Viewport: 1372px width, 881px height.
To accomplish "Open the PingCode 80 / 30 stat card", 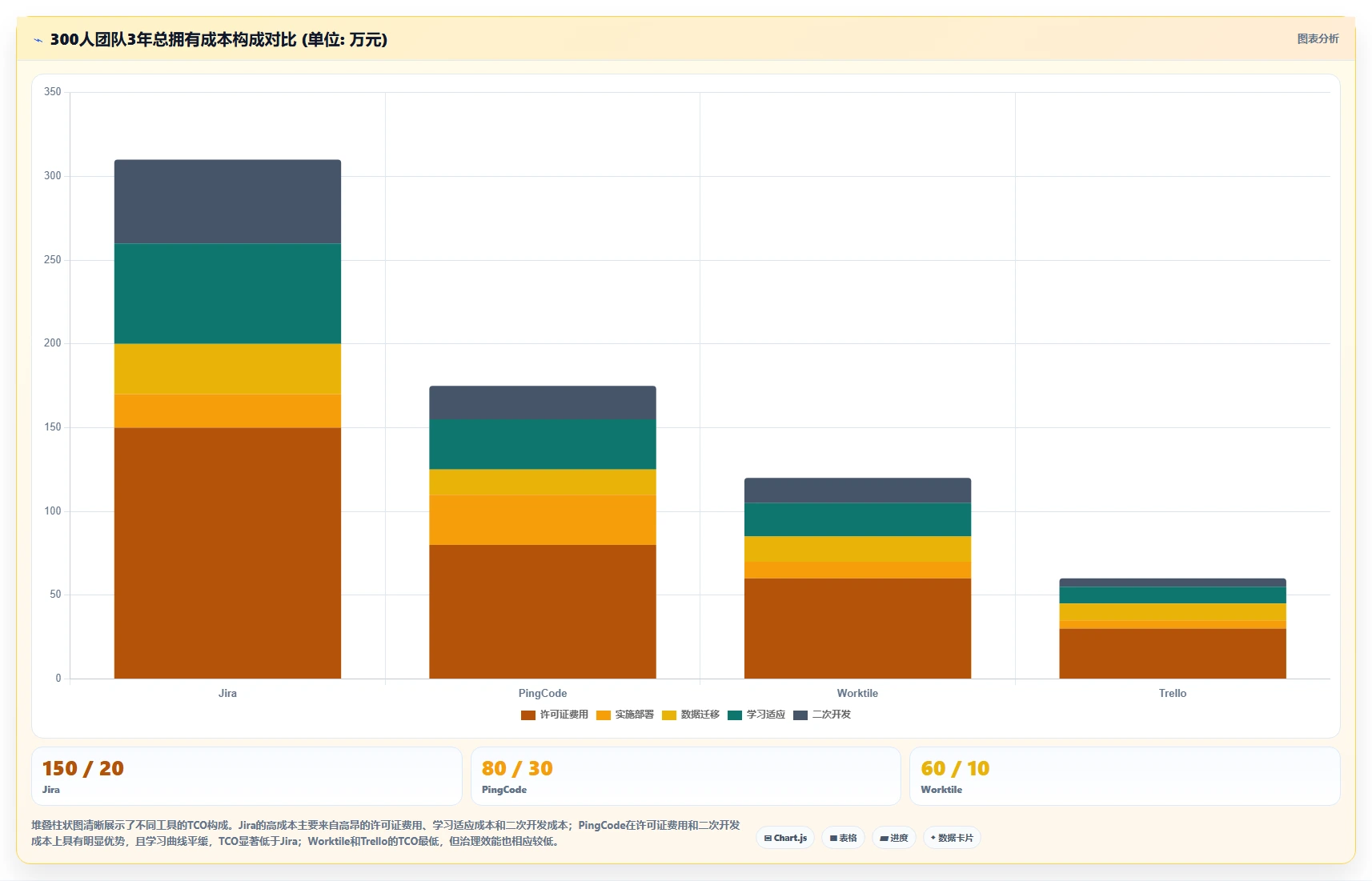I will (x=686, y=776).
